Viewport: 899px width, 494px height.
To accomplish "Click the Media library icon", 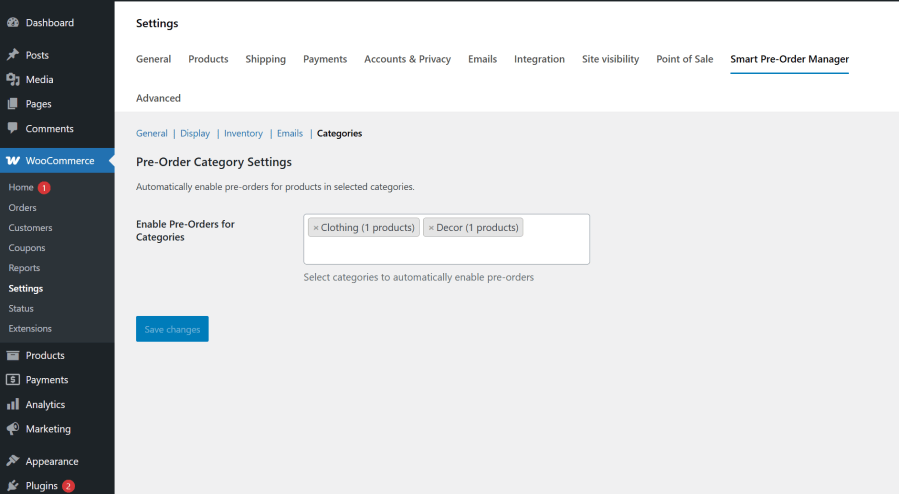I will click(13, 79).
